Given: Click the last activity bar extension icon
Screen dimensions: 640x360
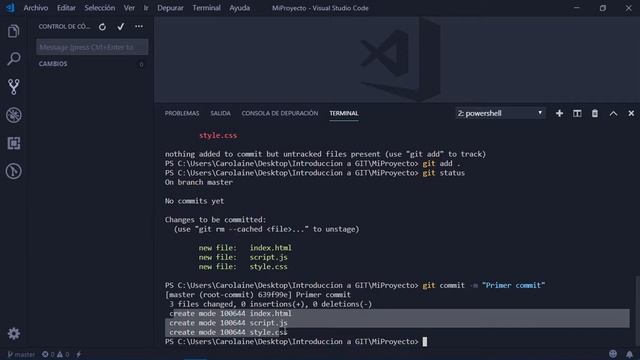Looking at the screenshot, I should click(x=13, y=171).
